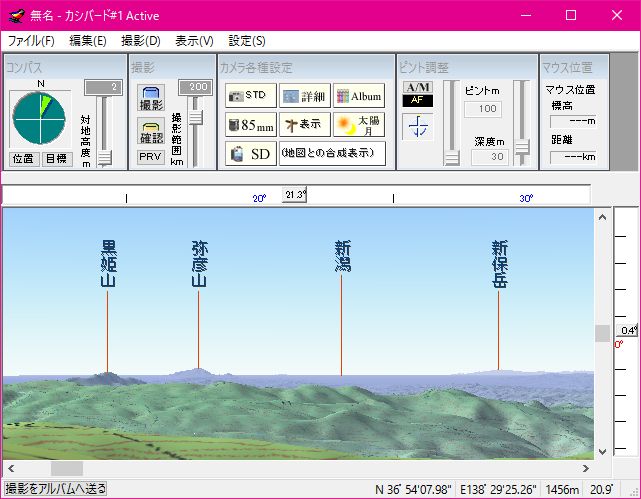
Task: Click the 撮影範囲 km range slider
Action: point(196,125)
